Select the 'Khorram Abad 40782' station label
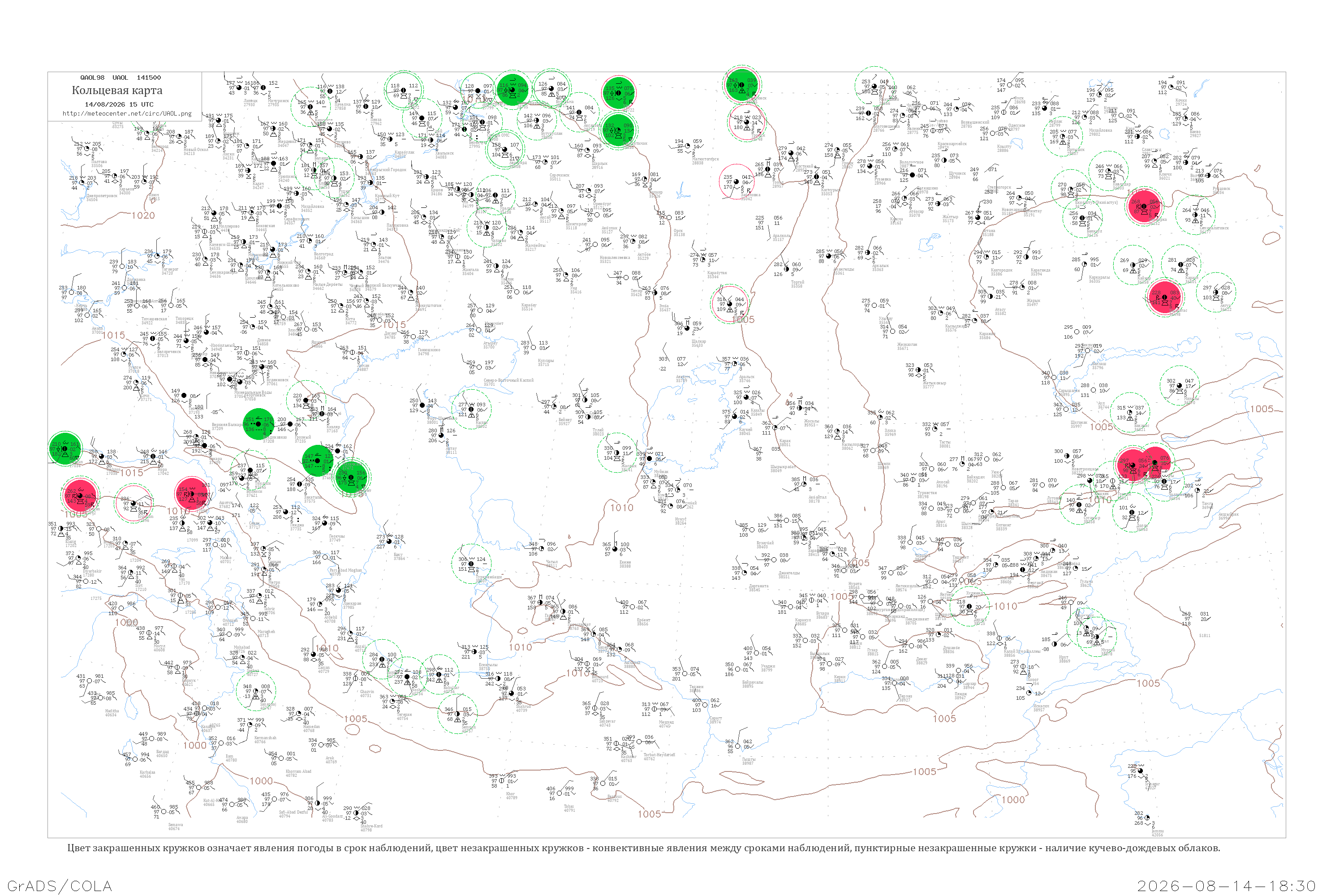Viewport: 1344px width, 896px height. coord(298,774)
